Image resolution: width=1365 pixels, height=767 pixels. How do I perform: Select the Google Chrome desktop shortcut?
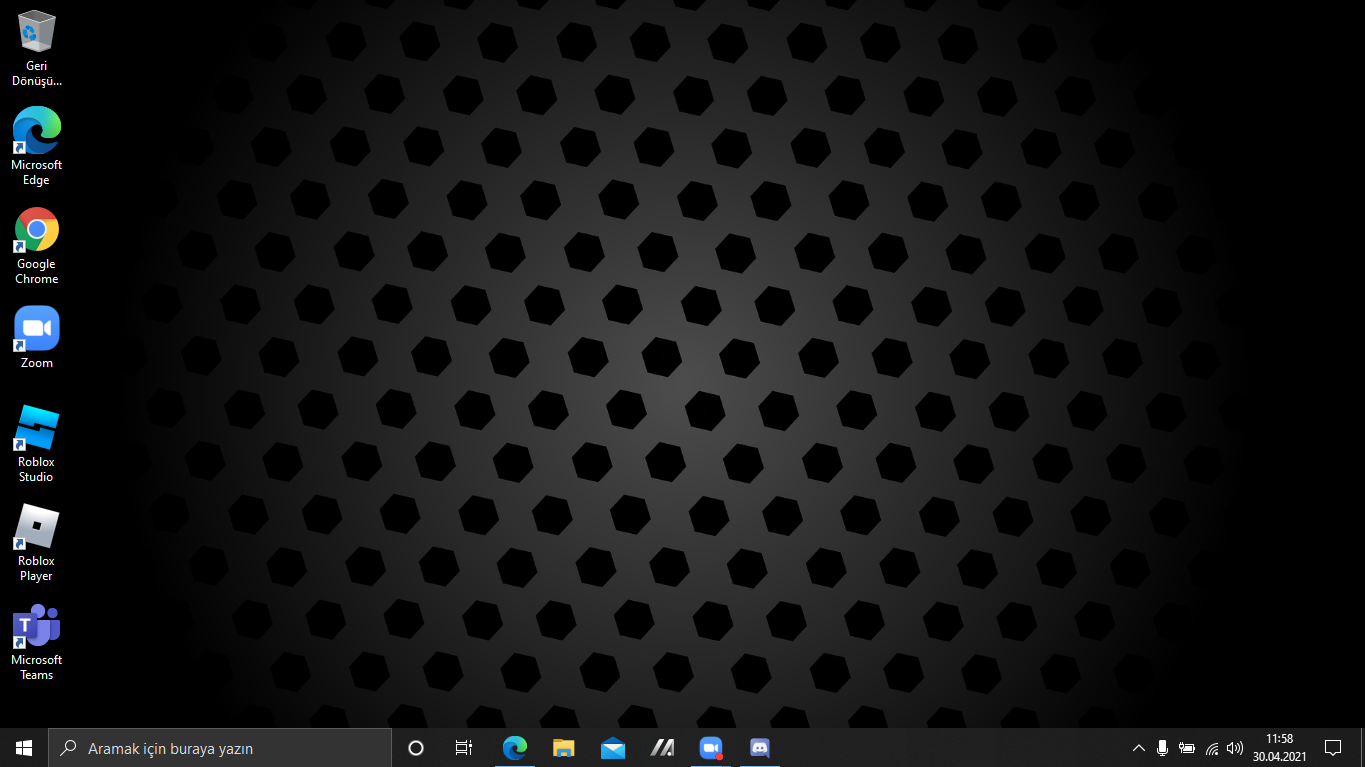(x=37, y=246)
